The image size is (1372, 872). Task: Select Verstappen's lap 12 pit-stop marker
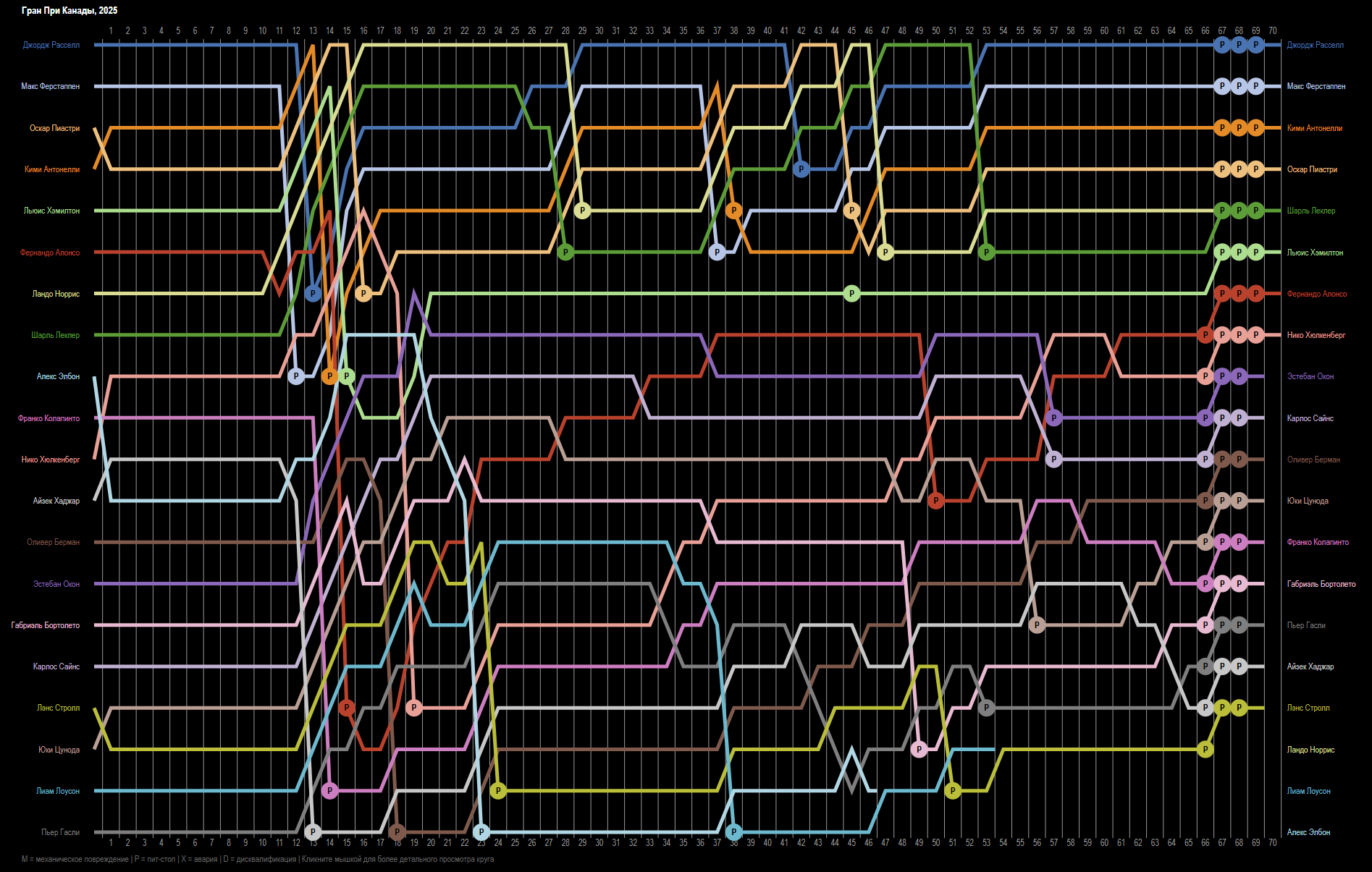[x=295, y=376]
